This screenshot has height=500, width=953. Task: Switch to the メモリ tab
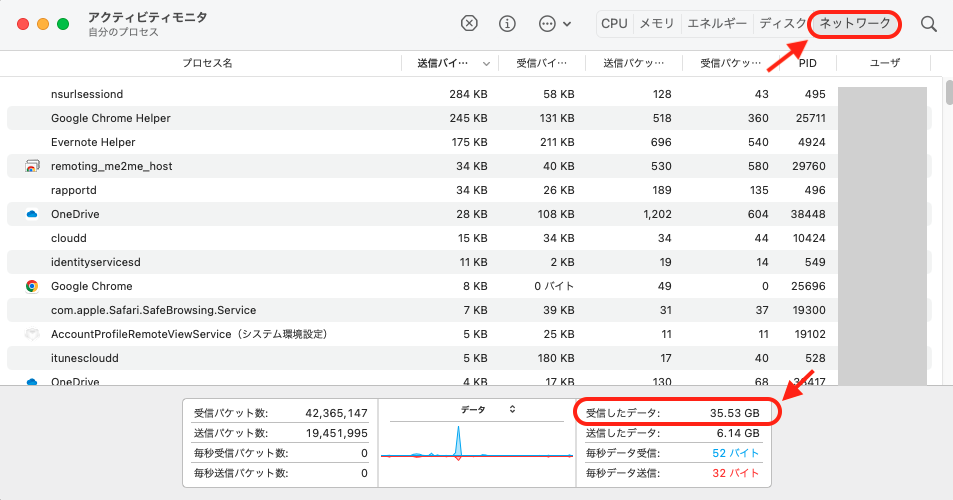pyautogui.click(x=657, y=24)
